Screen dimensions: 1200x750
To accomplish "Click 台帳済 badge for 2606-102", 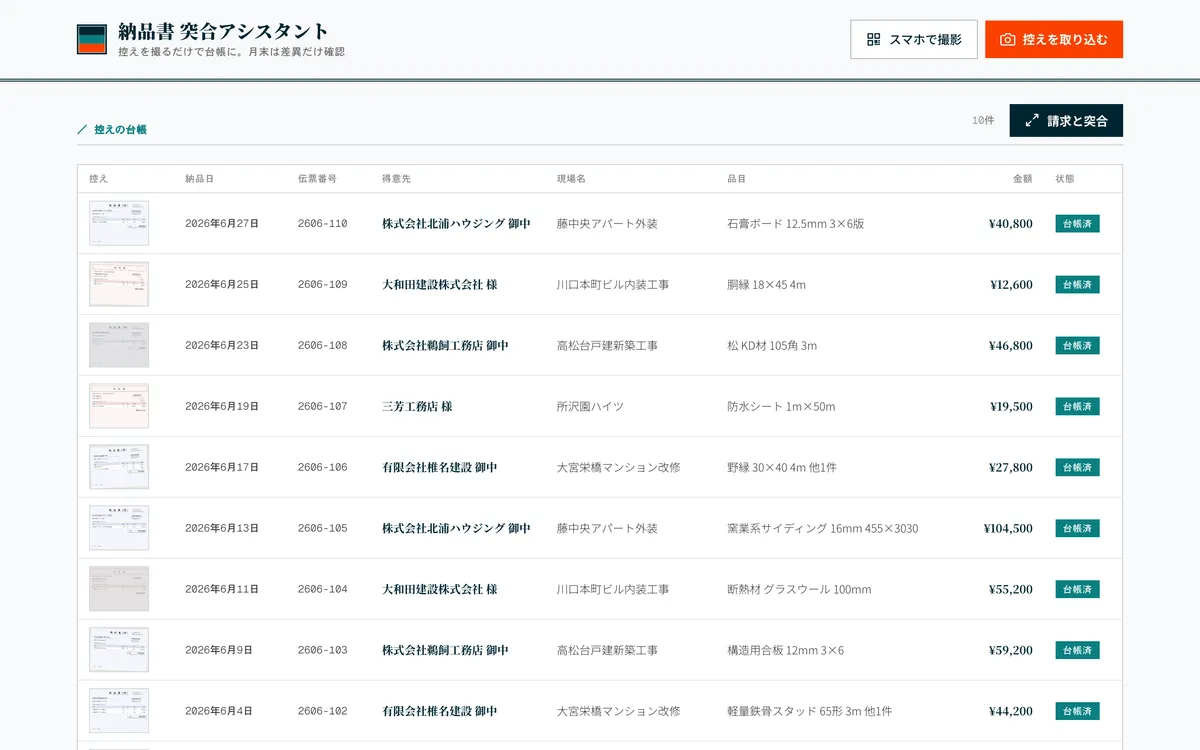I will pyautogui.click(x=1077, y=711).
